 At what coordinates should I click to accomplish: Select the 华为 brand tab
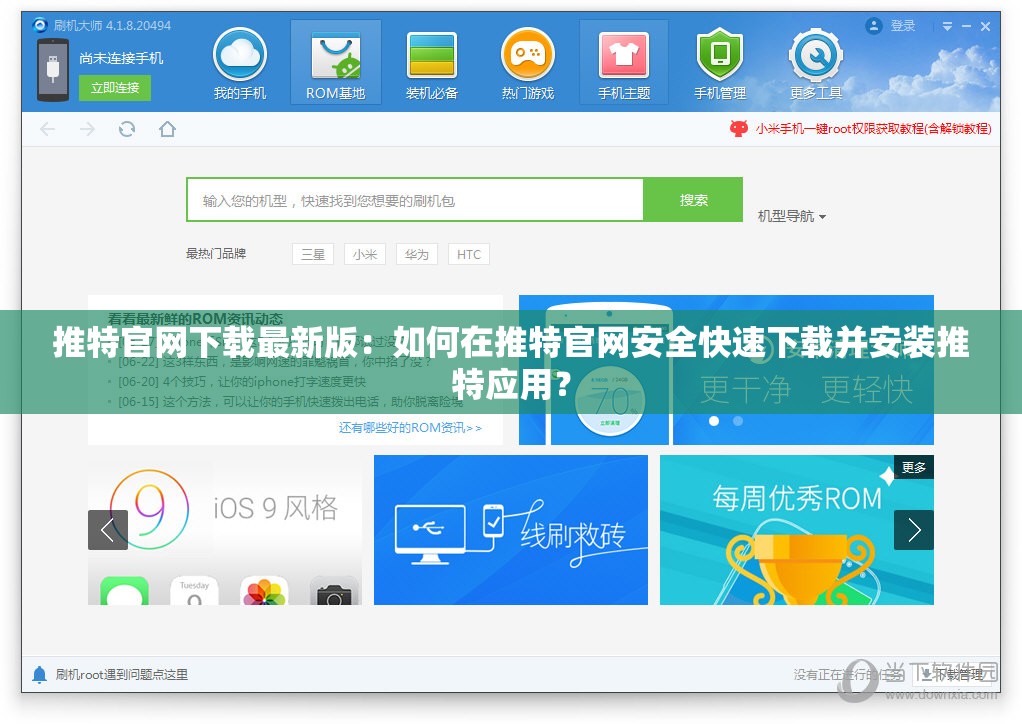point(416,254)
